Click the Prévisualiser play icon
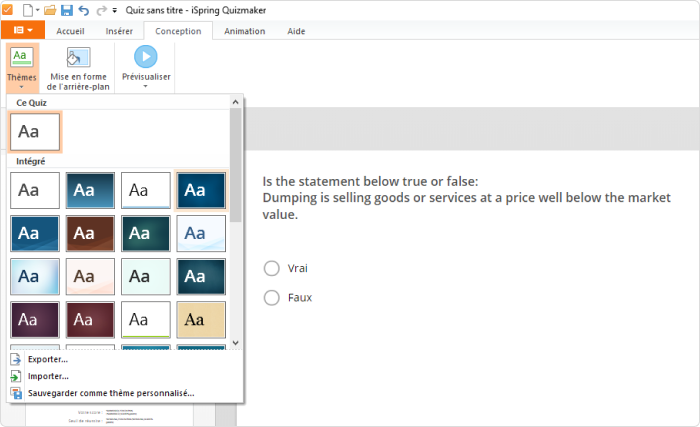Image resolution: width=700 pixels, height=427 pixels. 146,57
